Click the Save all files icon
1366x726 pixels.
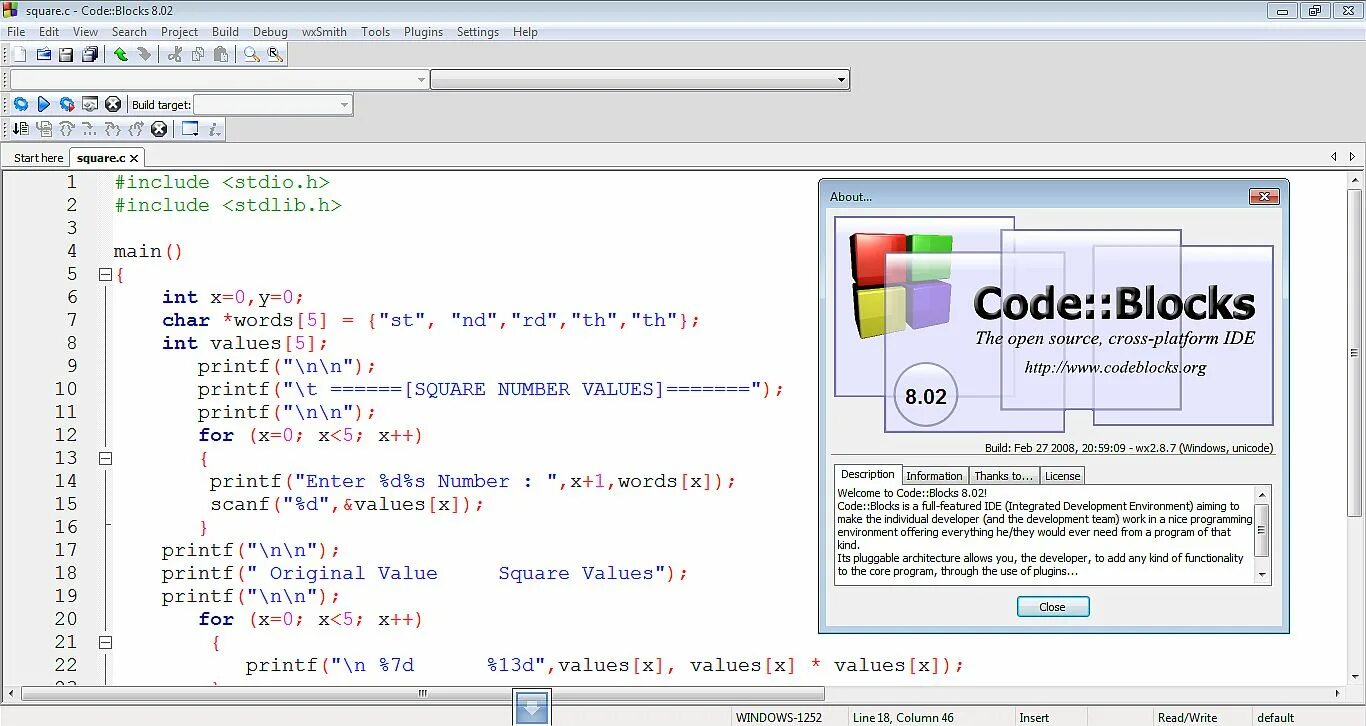90,55
